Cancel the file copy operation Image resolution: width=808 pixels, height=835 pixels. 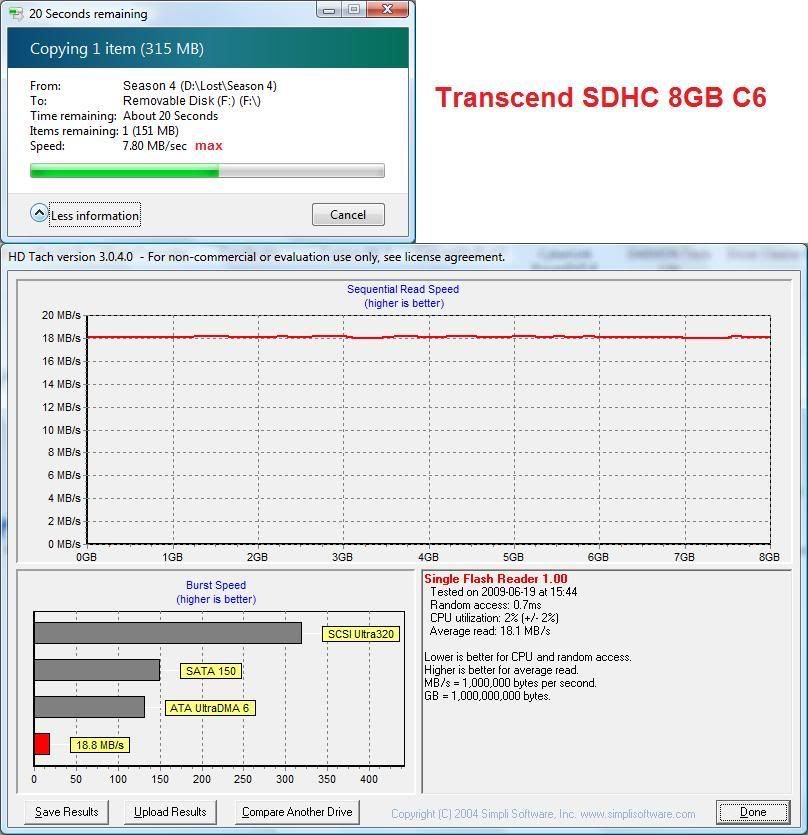347,214
